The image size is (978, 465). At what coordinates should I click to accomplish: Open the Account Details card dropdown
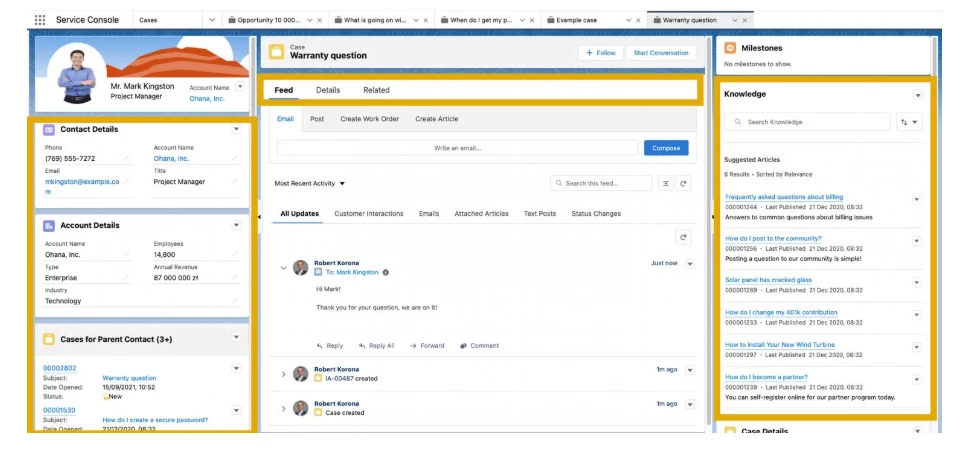coord(236,225)
